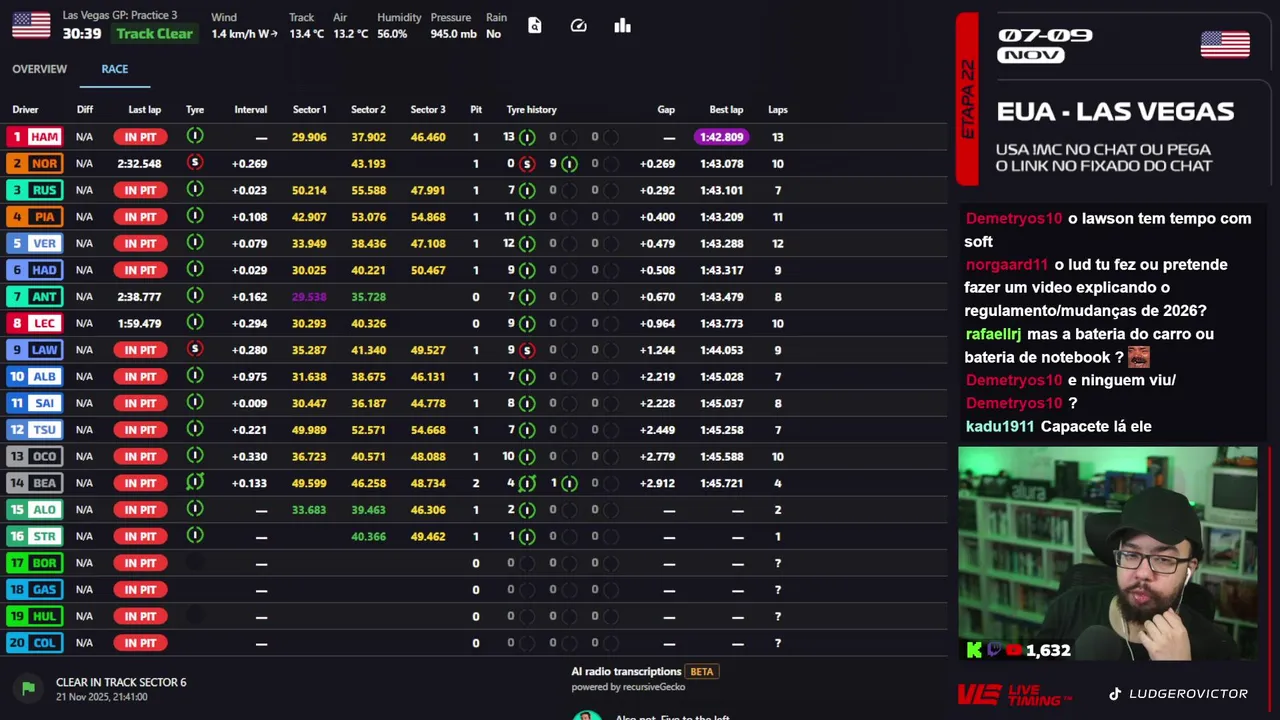
Task: Open the document search icon in top bar
Action: point(535,26)
